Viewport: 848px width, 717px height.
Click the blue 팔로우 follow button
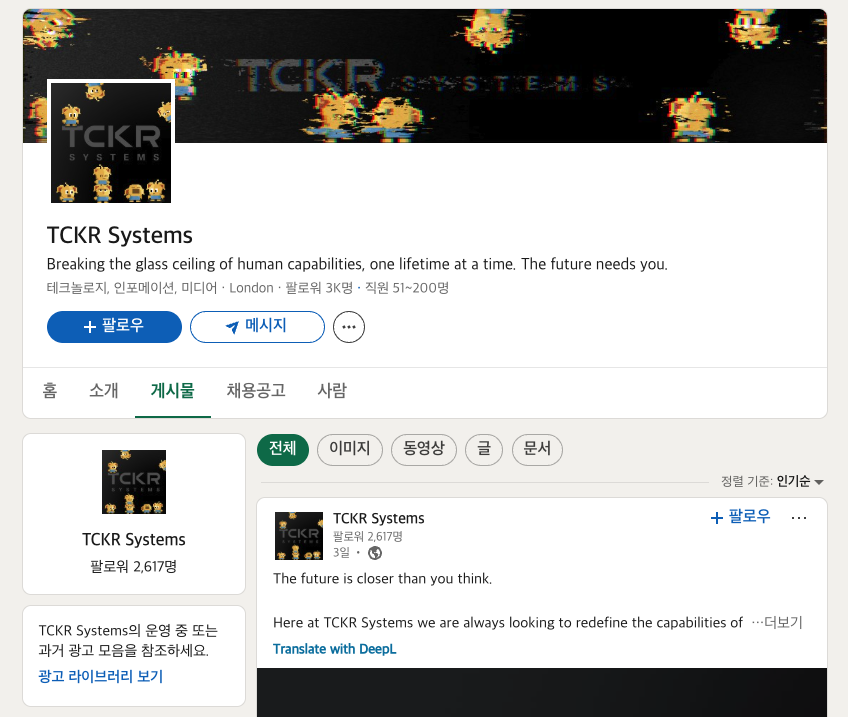tap(114, 327)
